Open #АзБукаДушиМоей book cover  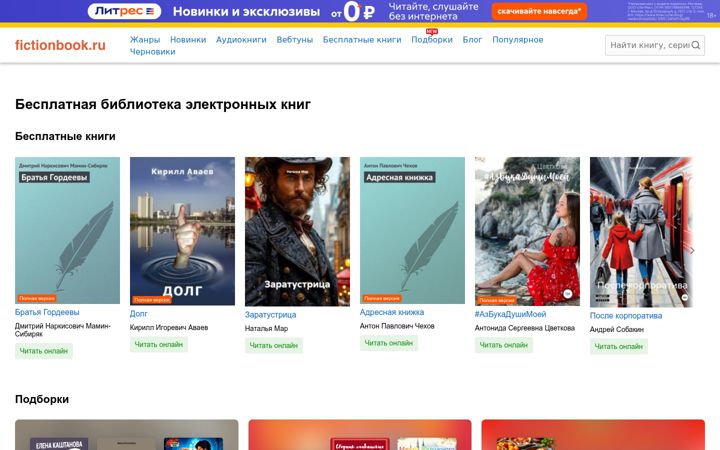coord(527,231)
